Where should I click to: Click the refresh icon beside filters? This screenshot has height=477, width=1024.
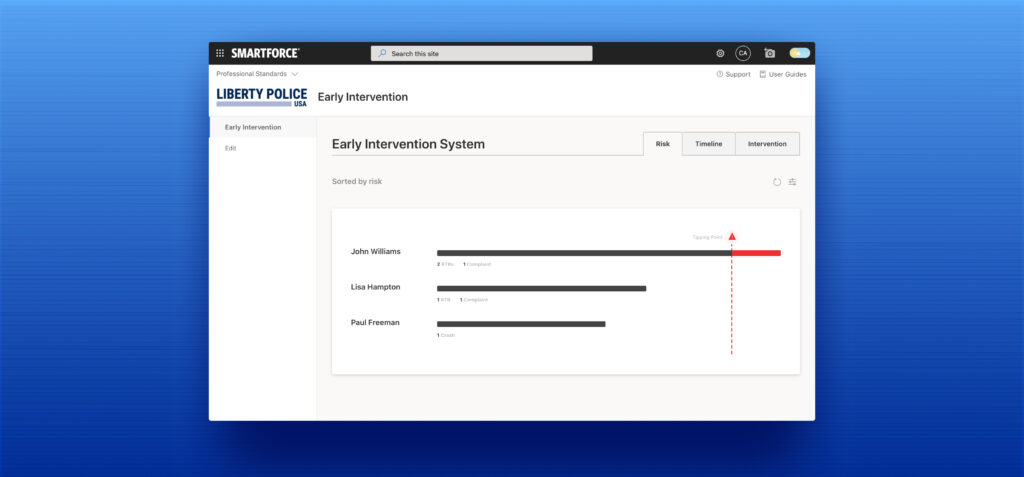[777, 182]
